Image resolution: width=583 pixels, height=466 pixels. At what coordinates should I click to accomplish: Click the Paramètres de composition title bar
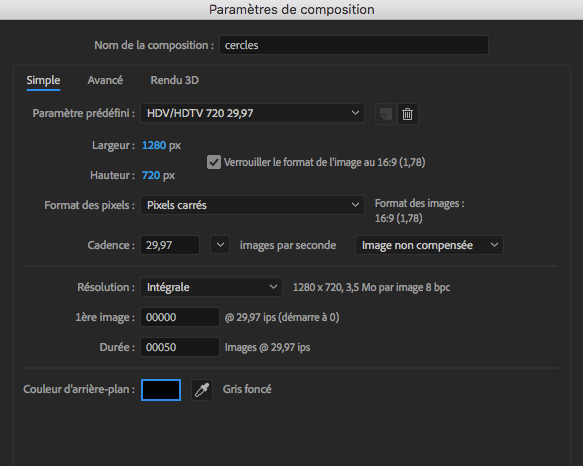292,10
